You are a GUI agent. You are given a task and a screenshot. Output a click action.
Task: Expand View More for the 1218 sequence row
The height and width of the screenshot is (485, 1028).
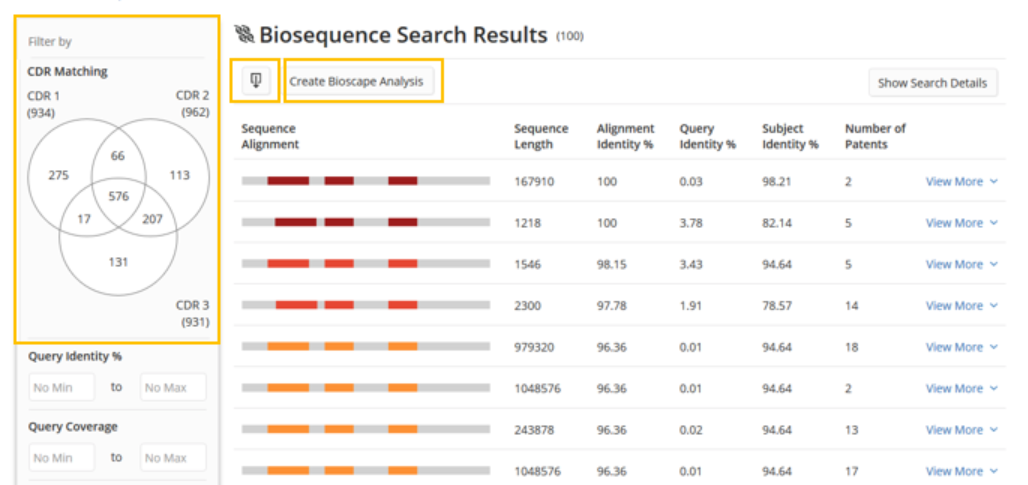tap(960, 223)
